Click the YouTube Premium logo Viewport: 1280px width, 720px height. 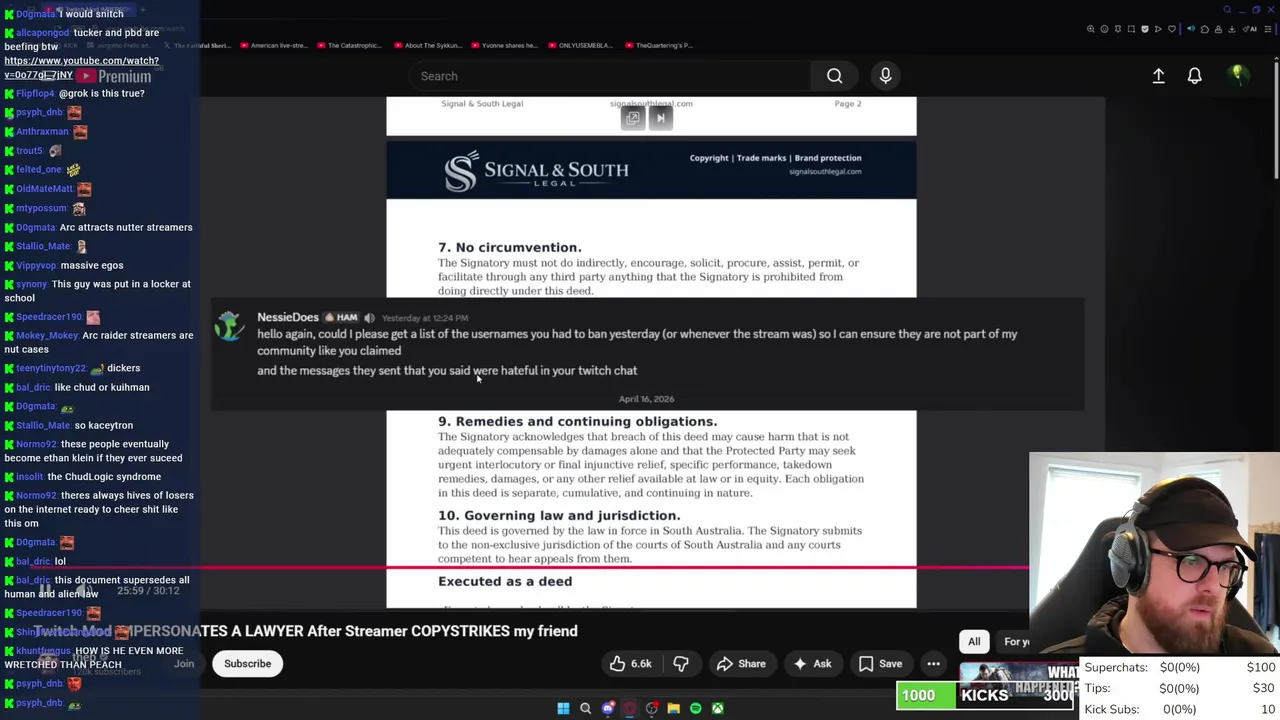pyautogui.click(x=115, y=76)
